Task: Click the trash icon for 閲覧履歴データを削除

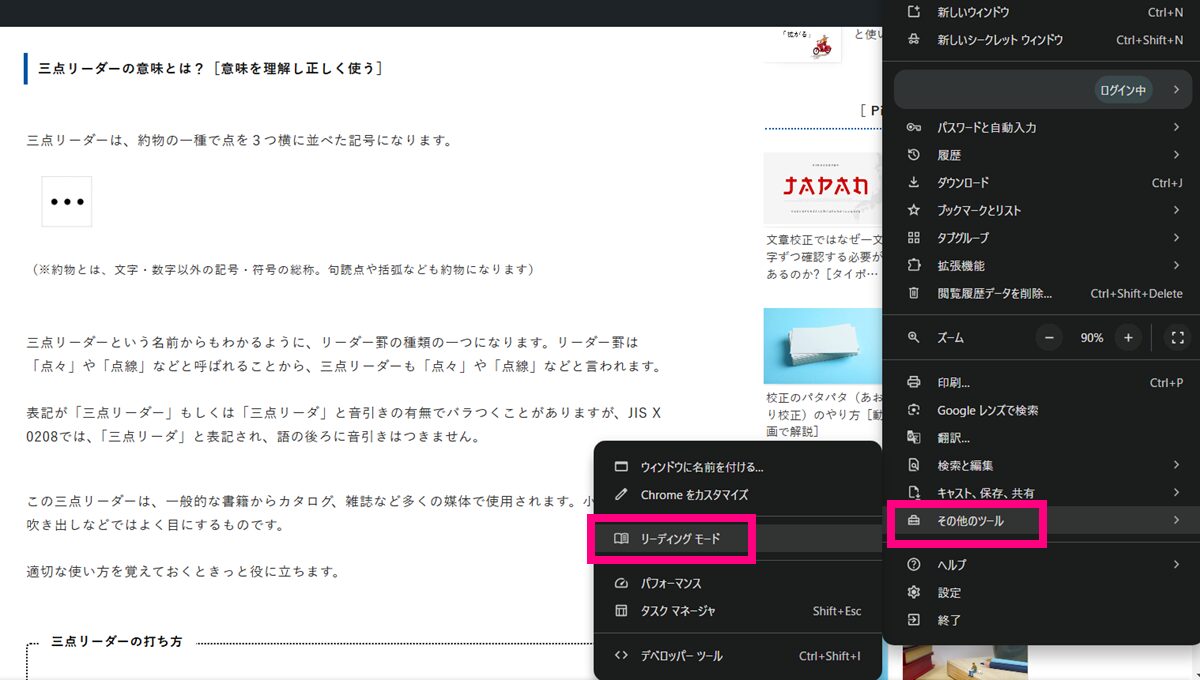Action: (x=913, y=293)
